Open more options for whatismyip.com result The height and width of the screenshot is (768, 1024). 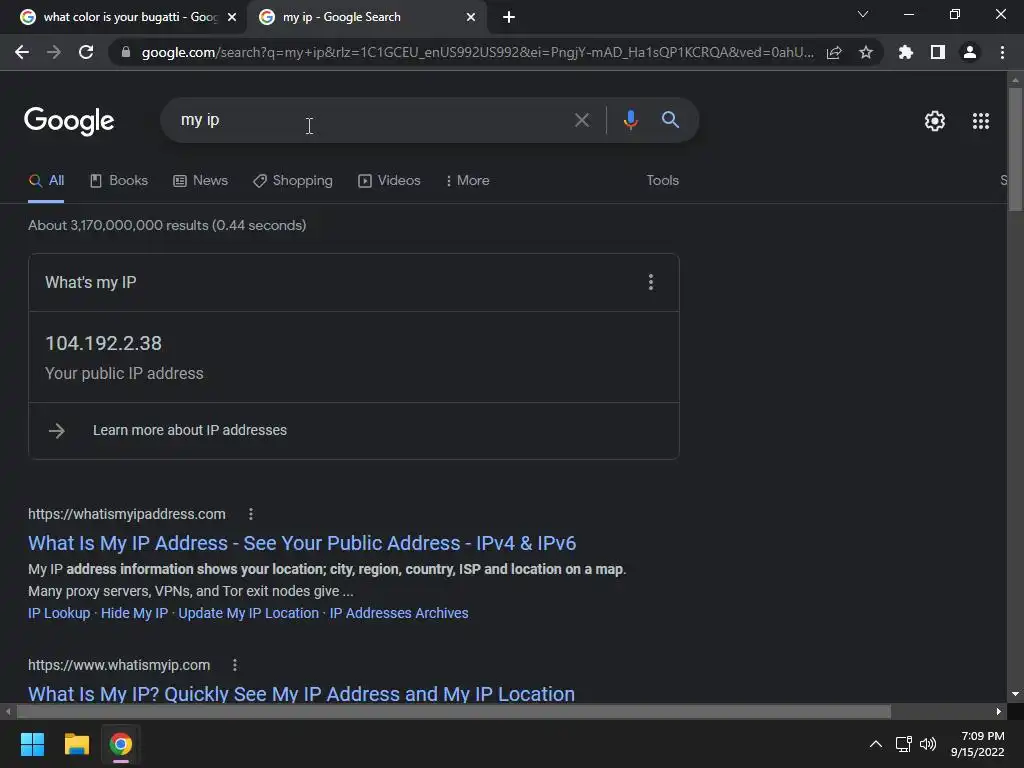pyautogui.click(x=235, y=665)
